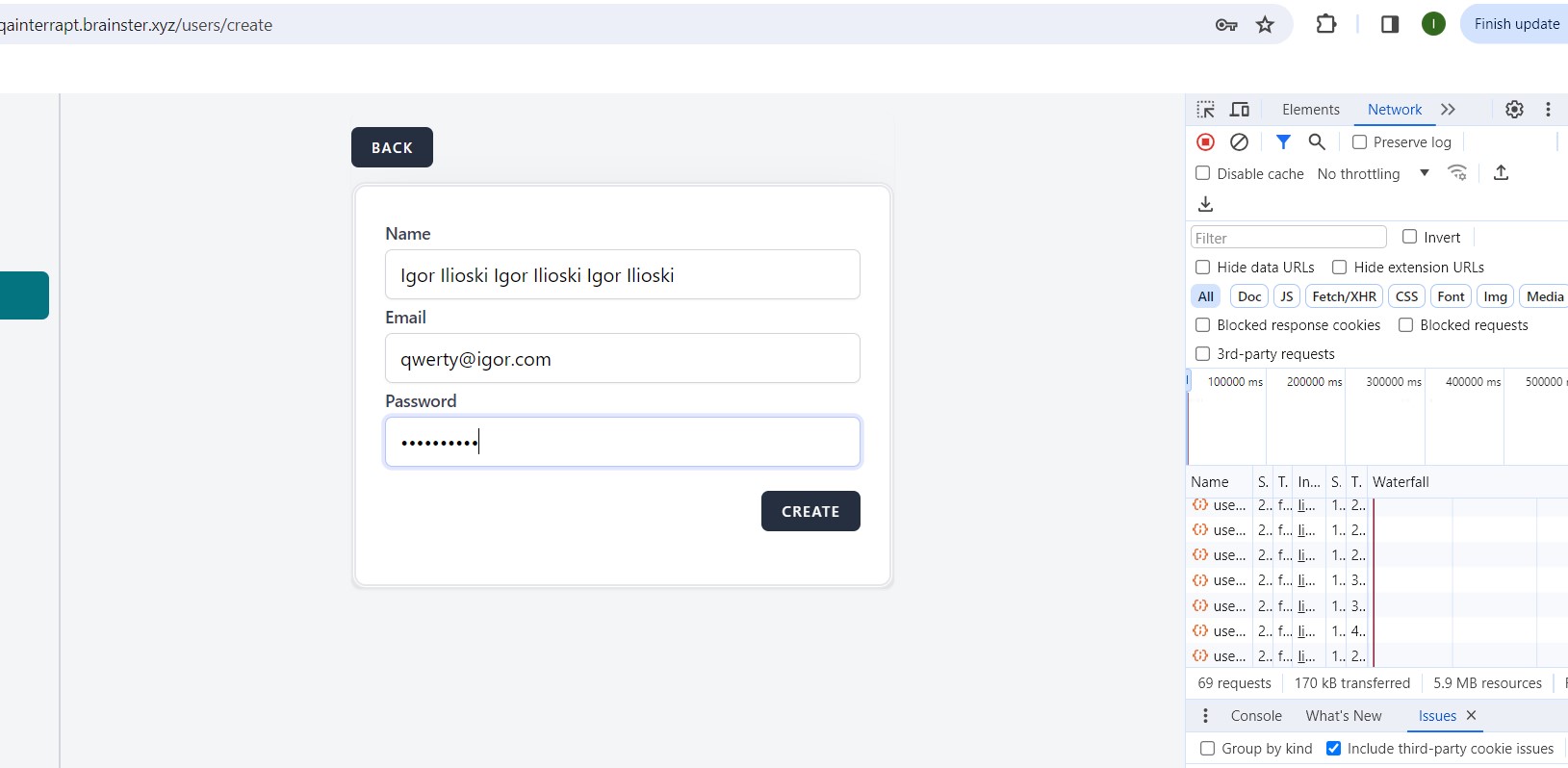Enable the Preserve log checkbox
The width and height of the screenshot is (1568, 768).
1360,142
